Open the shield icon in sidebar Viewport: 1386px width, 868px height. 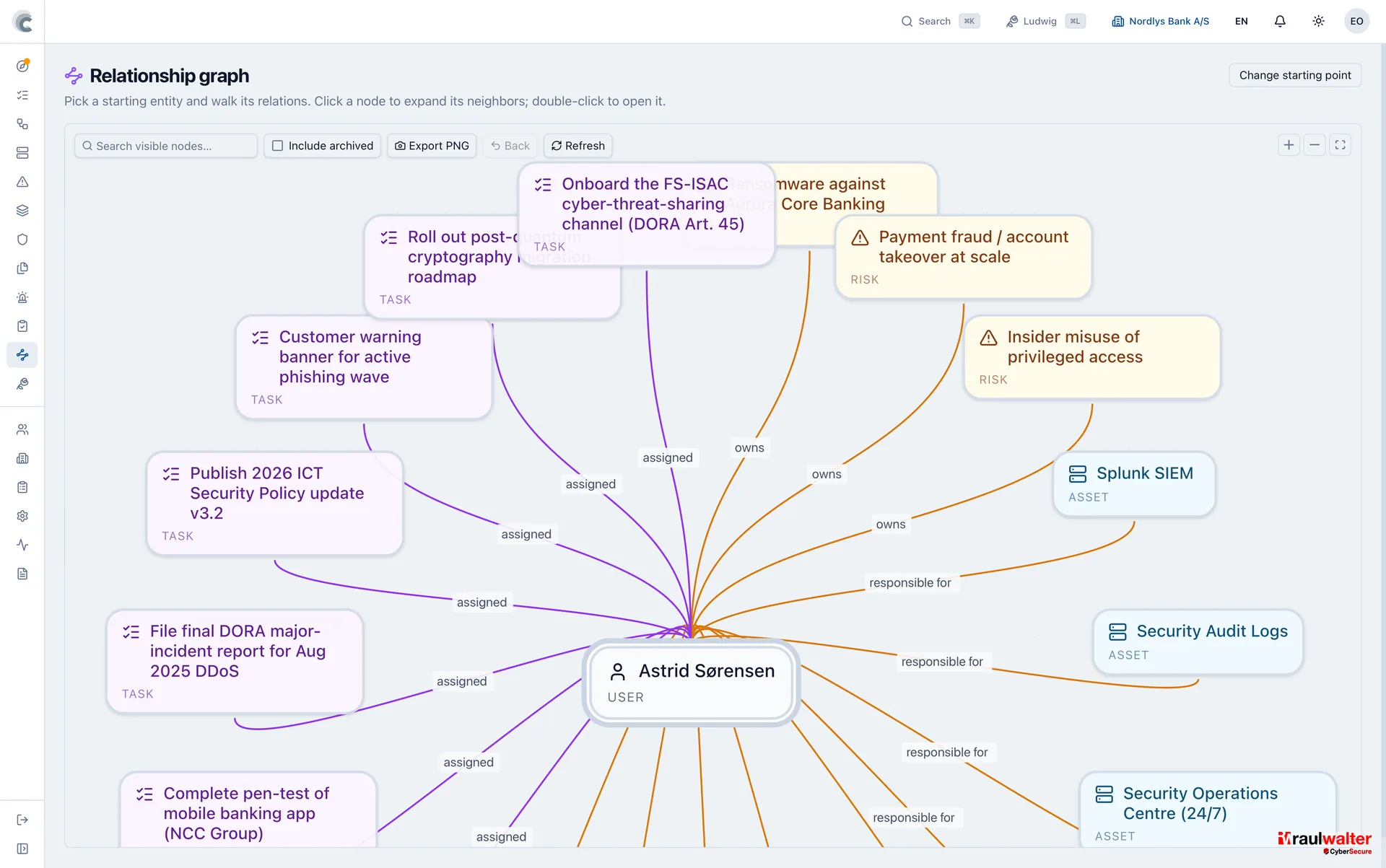pyautogui.click(x=22, y=240)
